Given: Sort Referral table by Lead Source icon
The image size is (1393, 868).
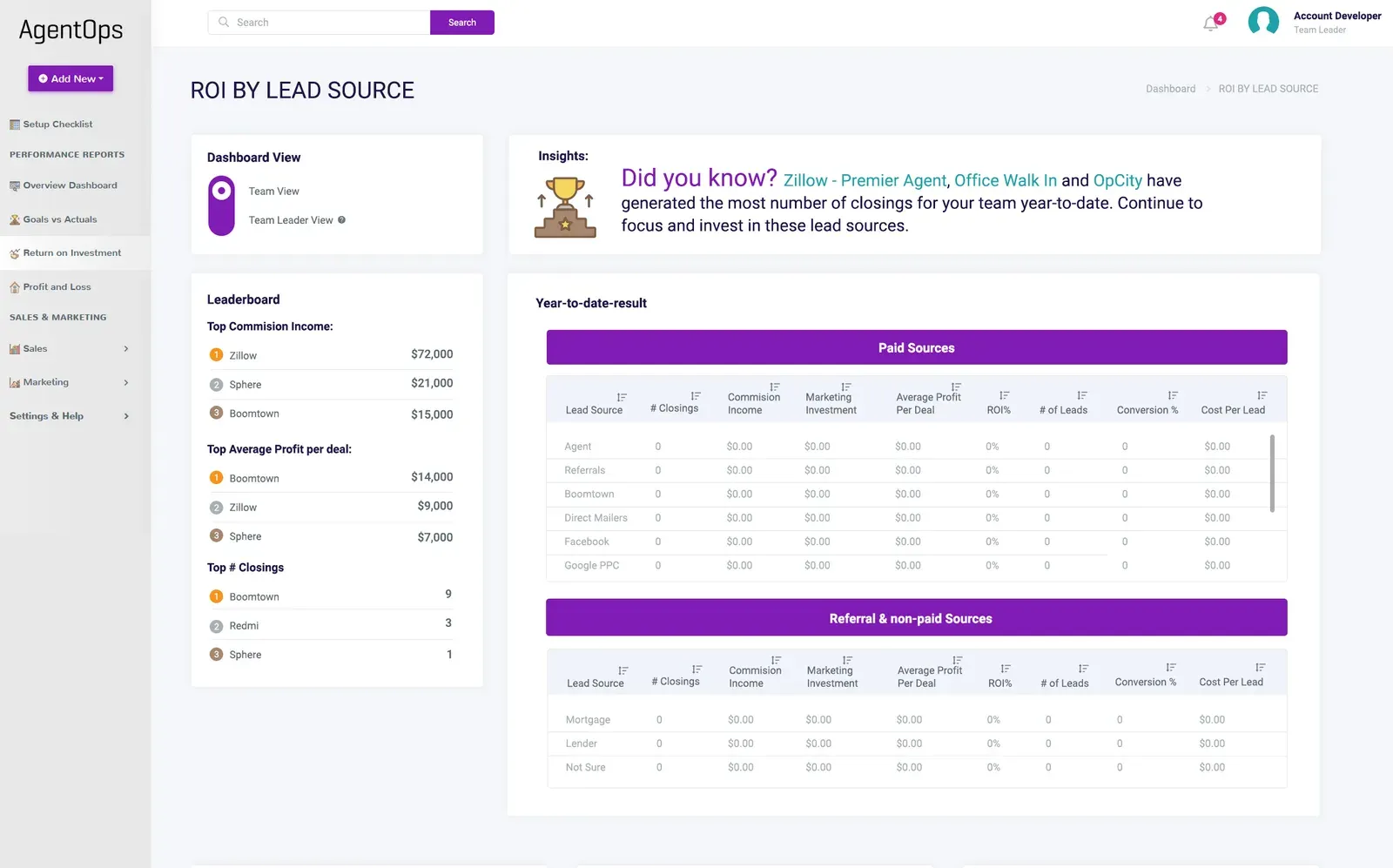Looking at the screenshot, I should point(623,670).
